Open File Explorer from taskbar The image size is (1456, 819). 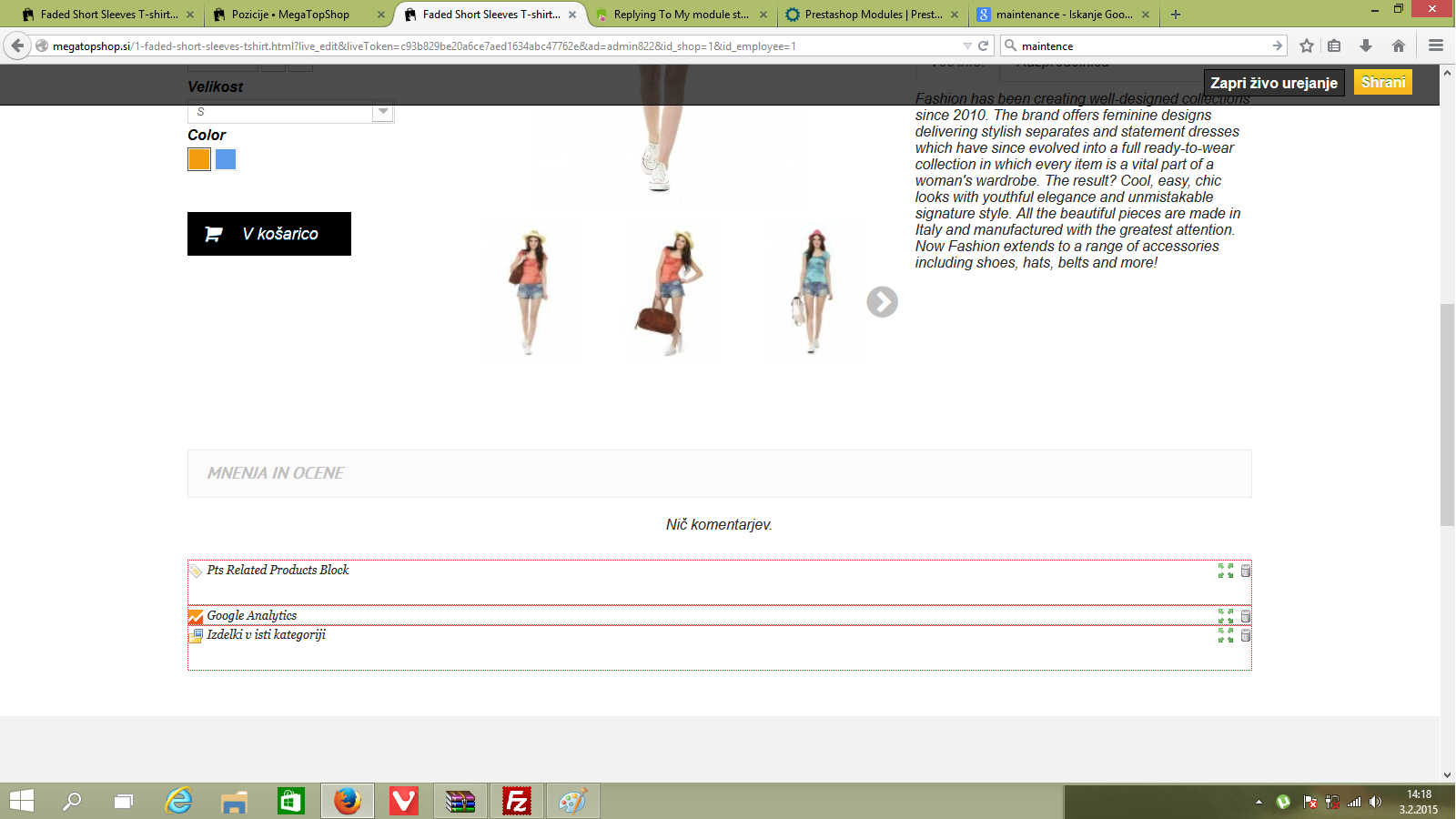(235, 801)
